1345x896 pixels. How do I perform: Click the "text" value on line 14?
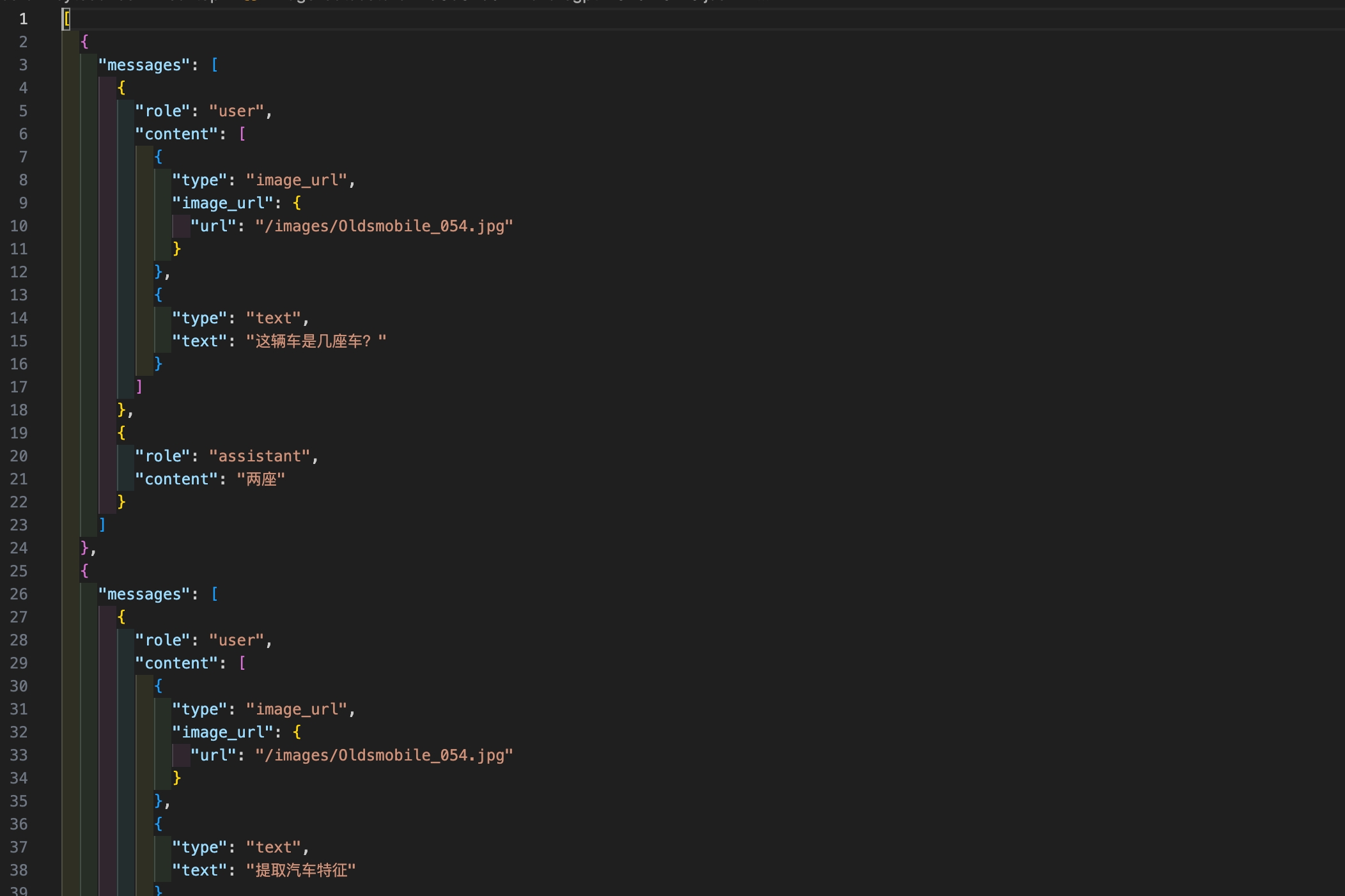point(274,318)
